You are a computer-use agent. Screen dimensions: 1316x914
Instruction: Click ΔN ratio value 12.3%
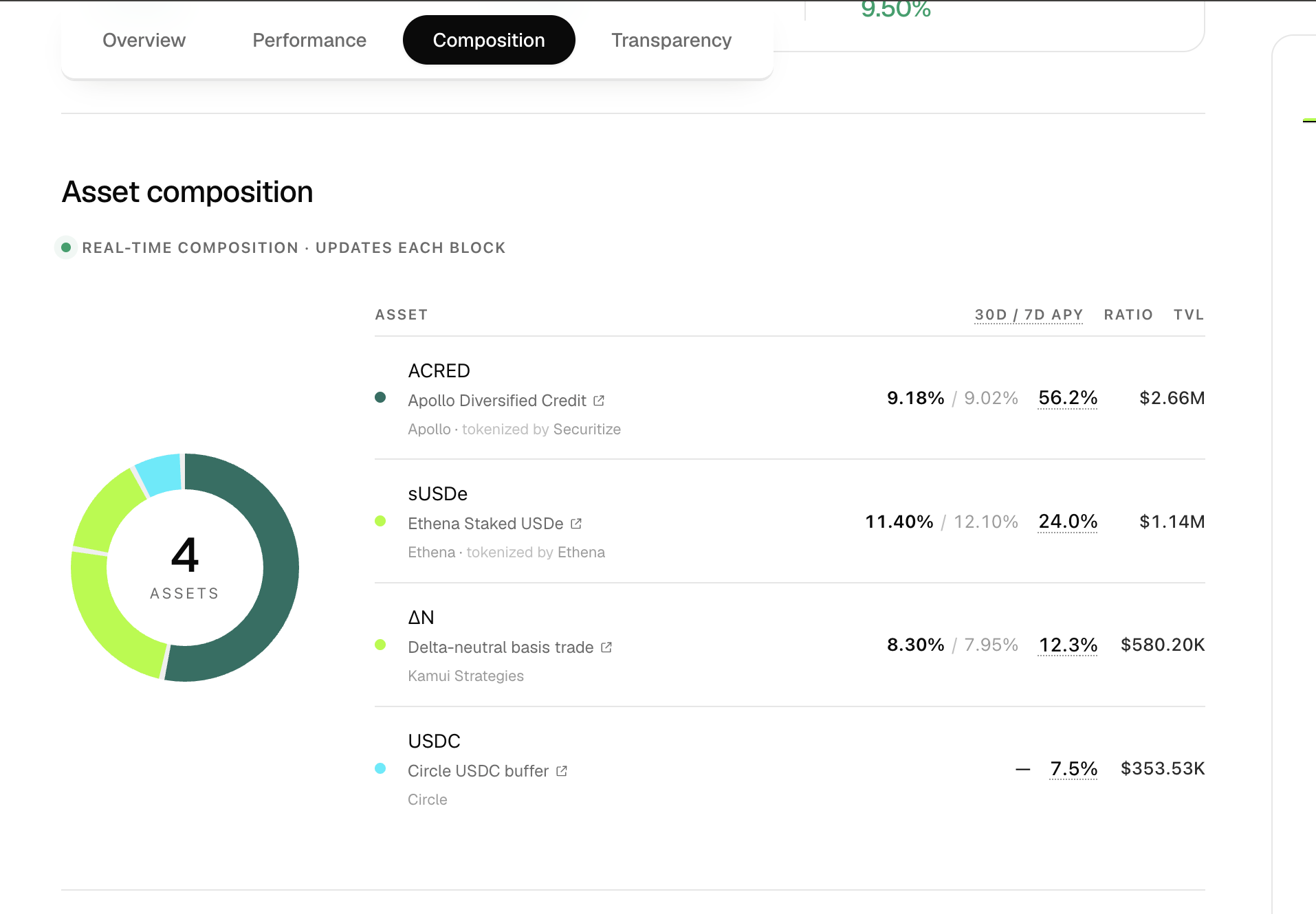click(x=1068, y=645)
